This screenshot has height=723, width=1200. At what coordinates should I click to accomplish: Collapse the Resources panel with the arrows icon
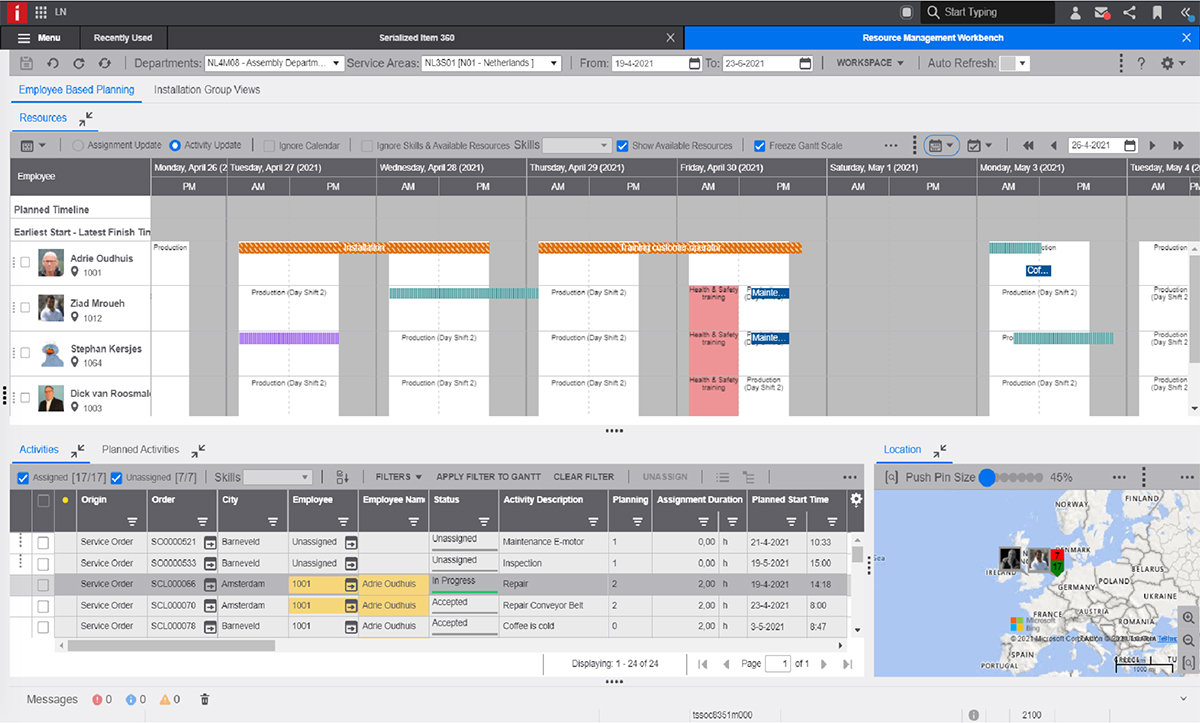click(x=86, y=118)
